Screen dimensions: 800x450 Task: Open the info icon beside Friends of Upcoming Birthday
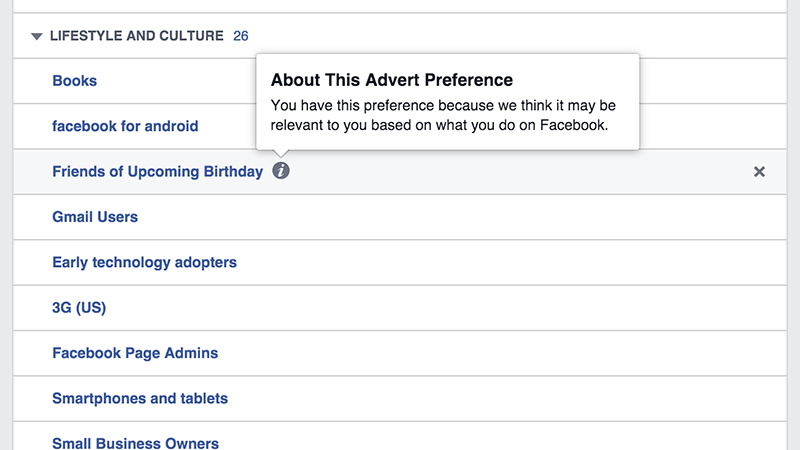pyautogui.click(x=281, y=171)
